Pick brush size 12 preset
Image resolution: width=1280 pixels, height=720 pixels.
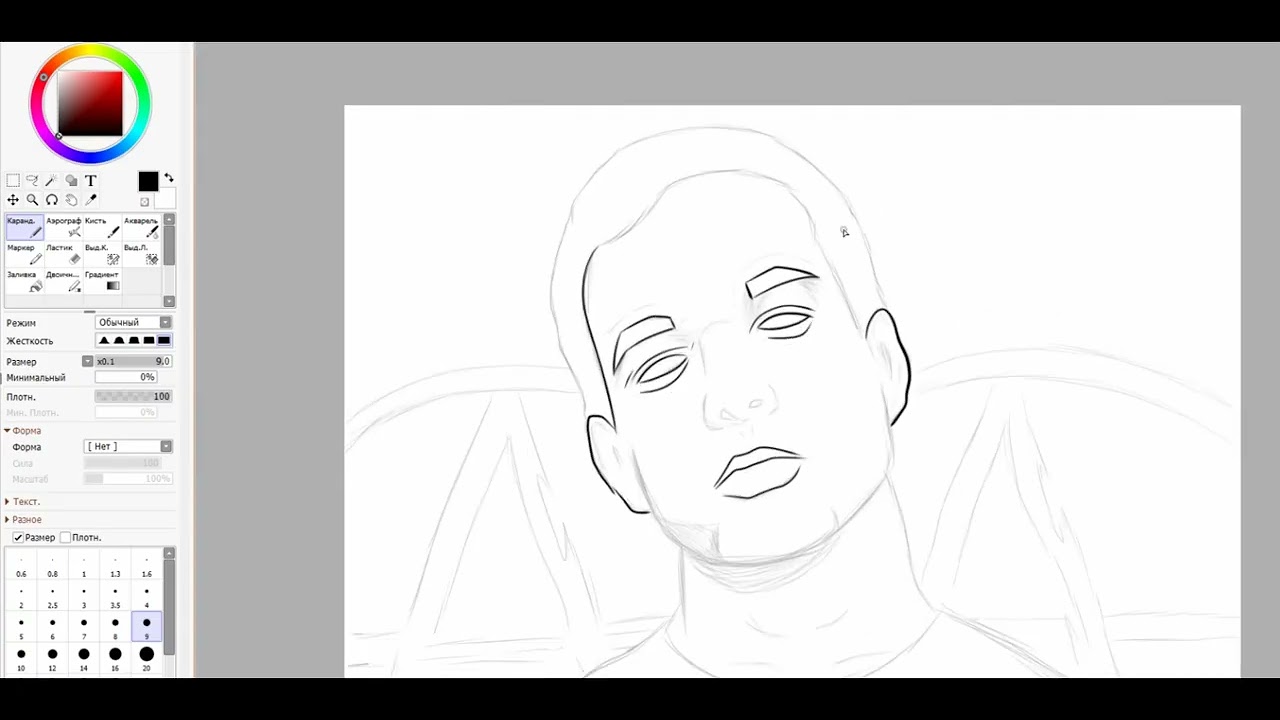(x=52, y=660)
